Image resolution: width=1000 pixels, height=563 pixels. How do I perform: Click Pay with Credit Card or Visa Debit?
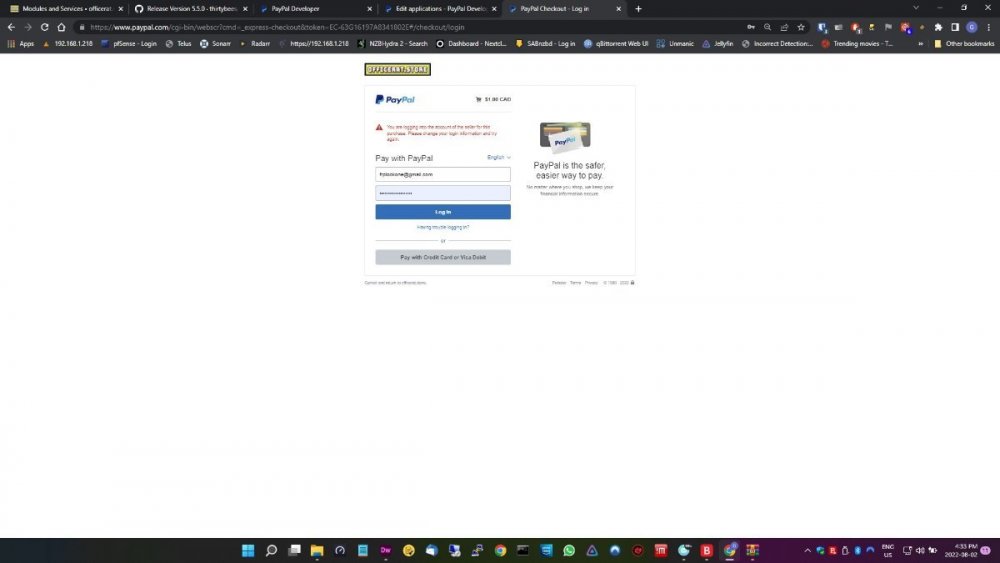coord(443,257)
